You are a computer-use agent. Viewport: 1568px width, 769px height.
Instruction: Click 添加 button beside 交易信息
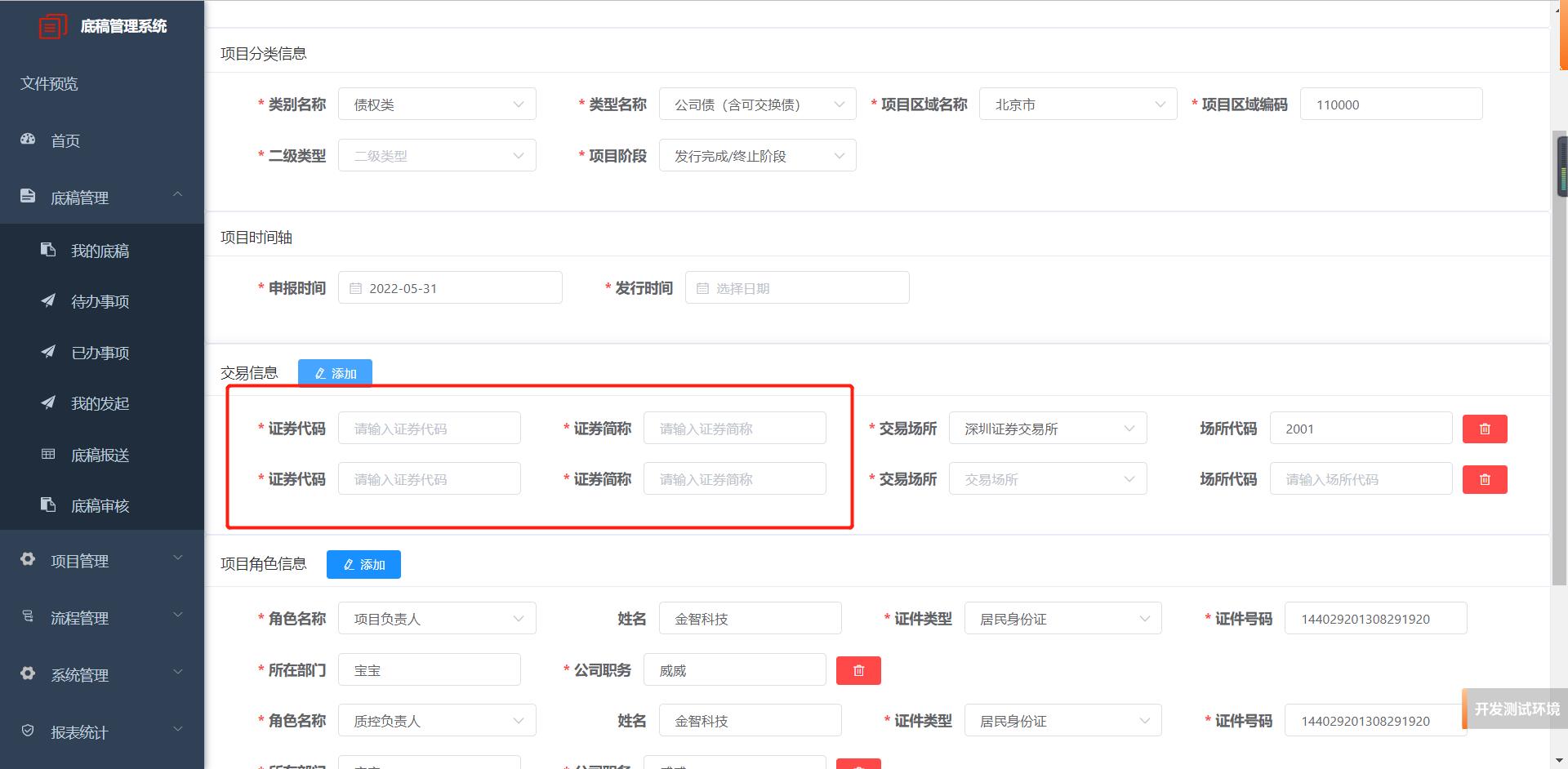point(335,373)
